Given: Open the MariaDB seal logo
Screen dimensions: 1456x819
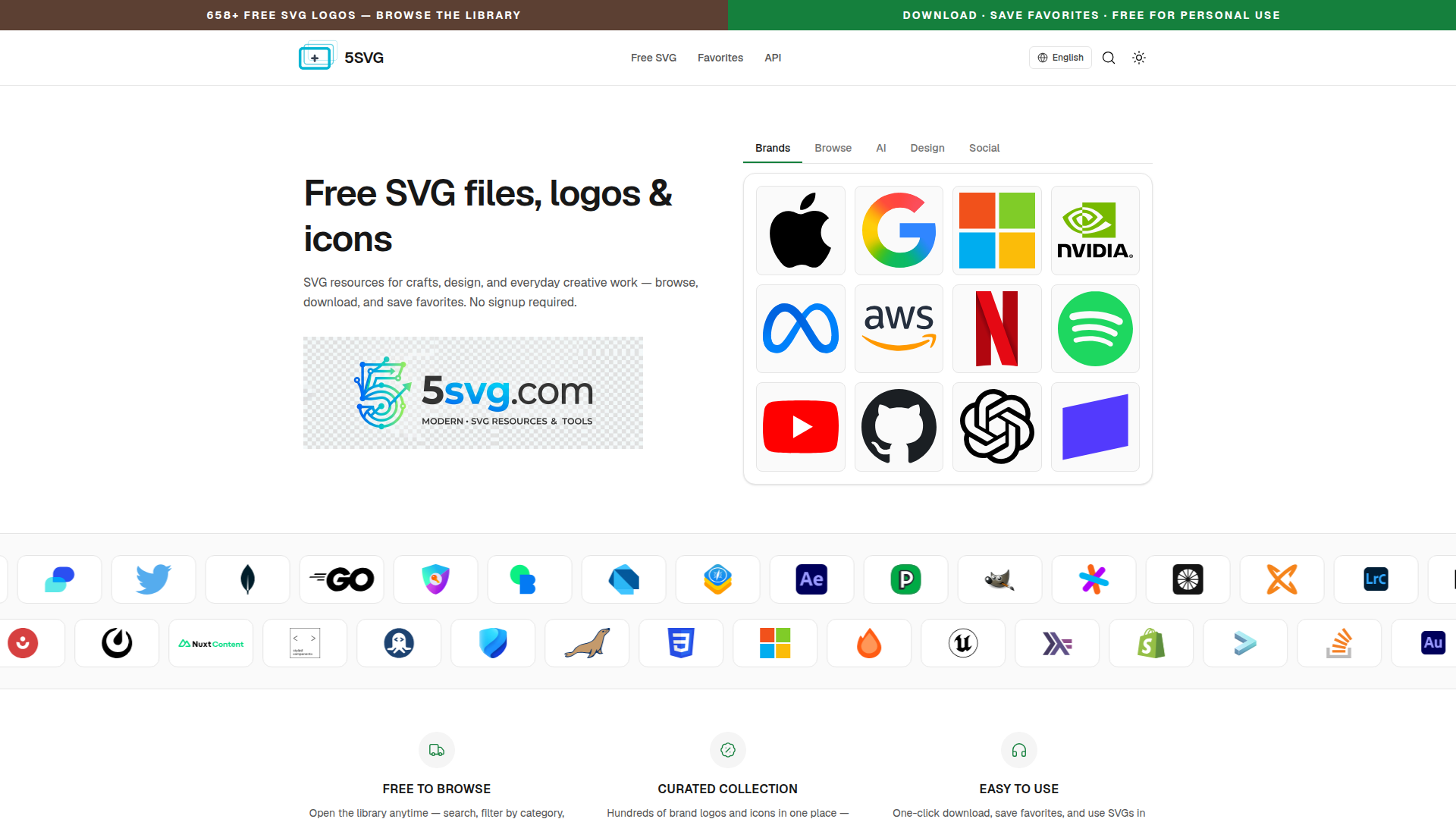Looking at the screenshot, I should pyautogui.click(x=587, y=643).
